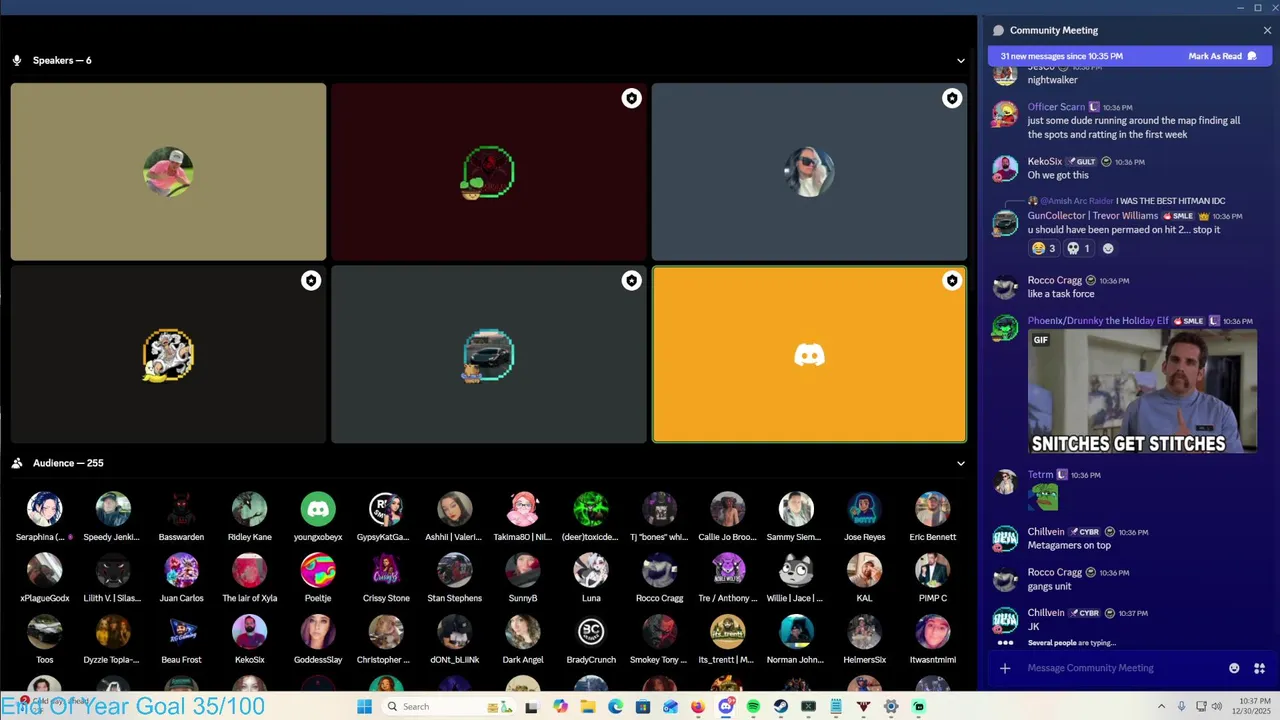Open Seraphina's audience avatar
Image resolution: width=1280 pixels, height=720 pixels.
44,509
